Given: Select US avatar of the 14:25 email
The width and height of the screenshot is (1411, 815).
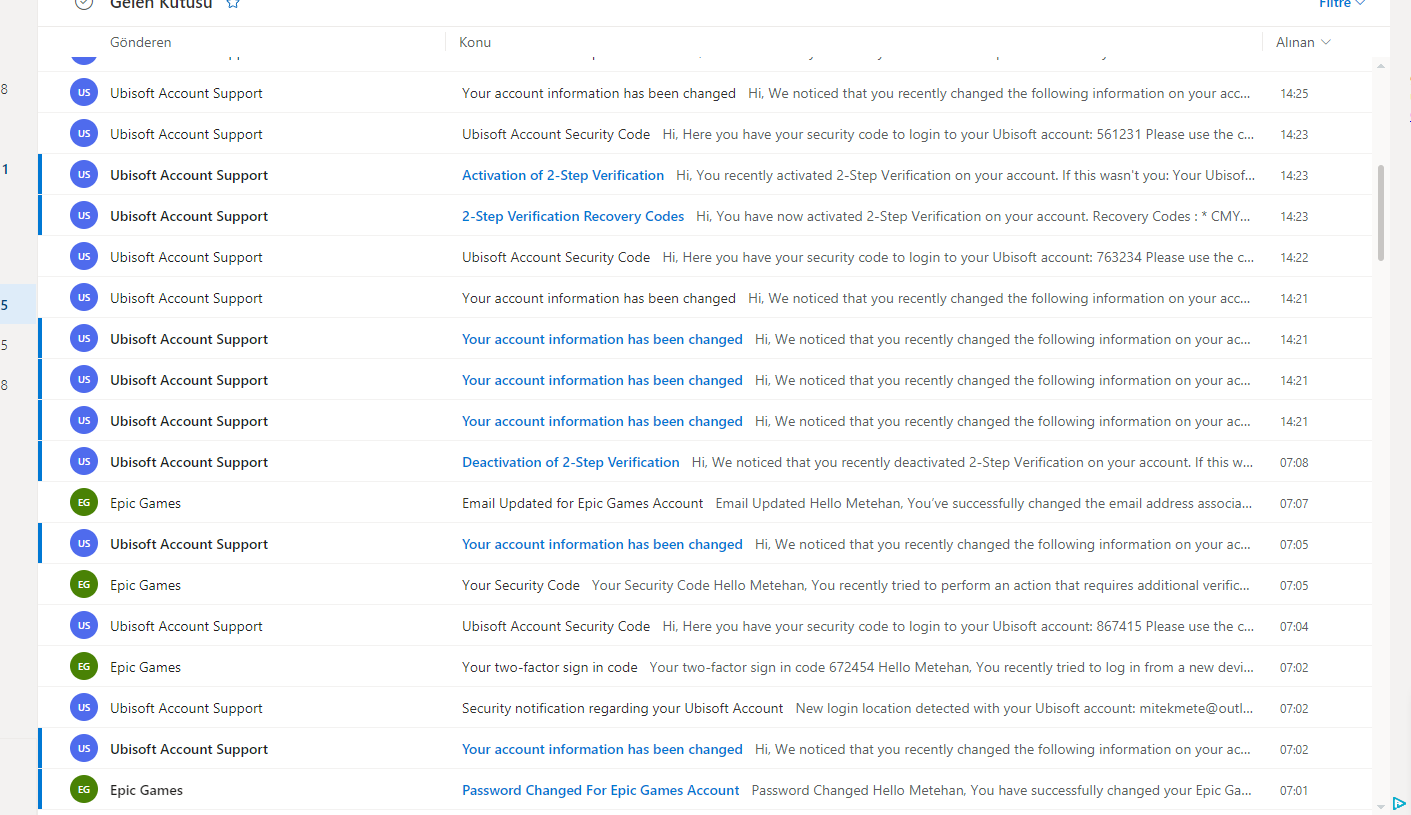Looking at the screenshot, I should click(84, 92).
